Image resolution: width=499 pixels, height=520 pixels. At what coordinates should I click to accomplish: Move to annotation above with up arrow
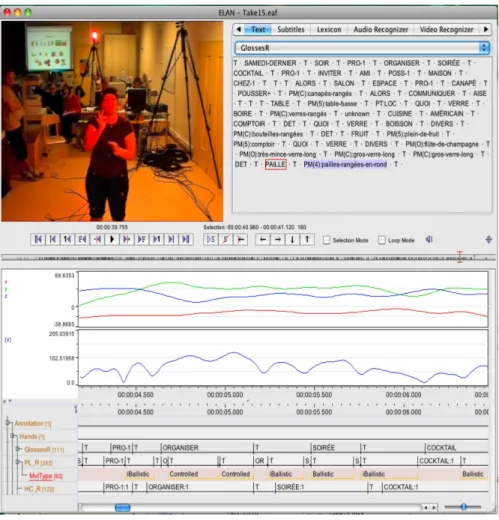click(307, 239)
